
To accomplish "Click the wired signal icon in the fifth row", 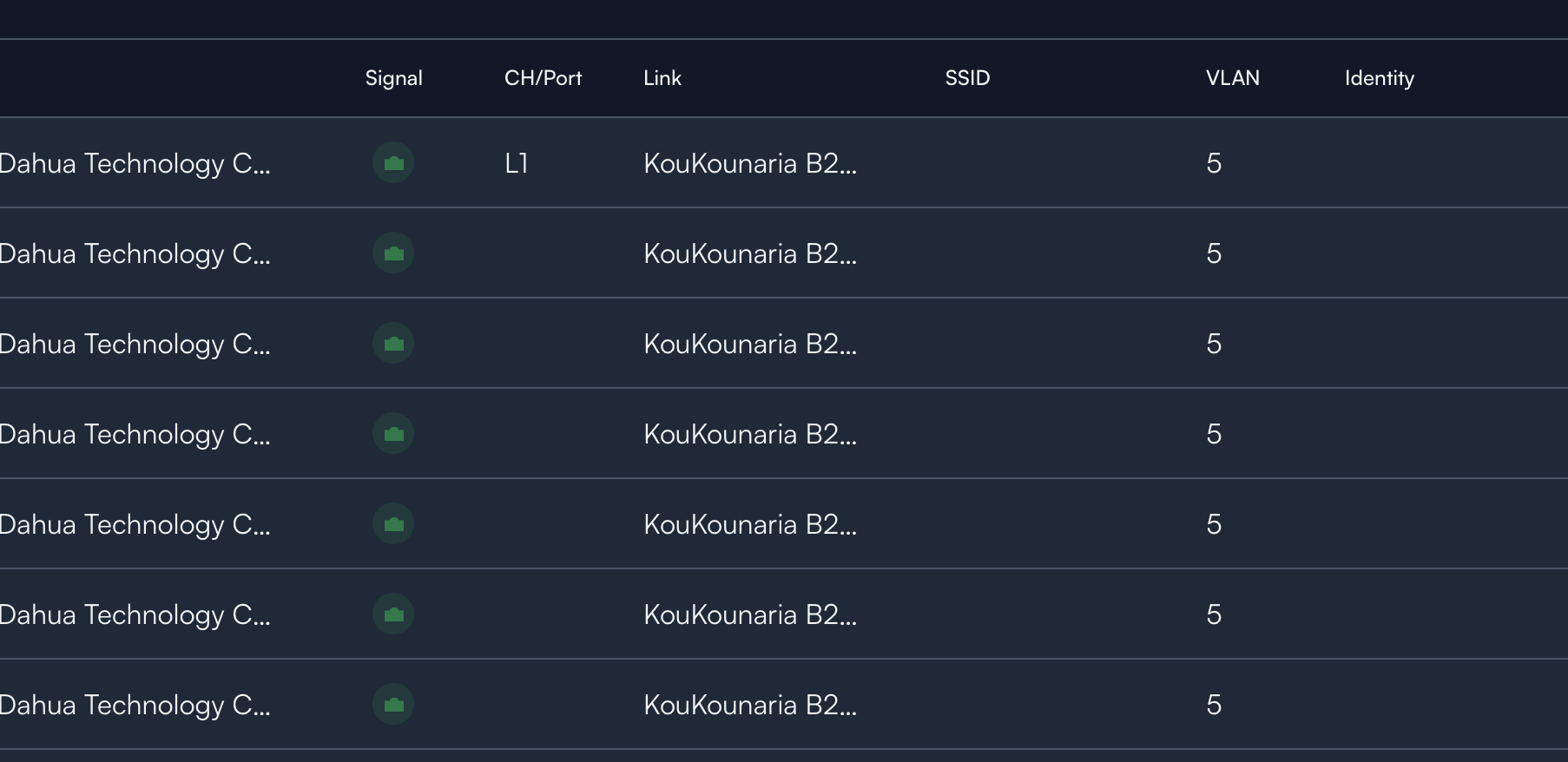I will 393,524.
